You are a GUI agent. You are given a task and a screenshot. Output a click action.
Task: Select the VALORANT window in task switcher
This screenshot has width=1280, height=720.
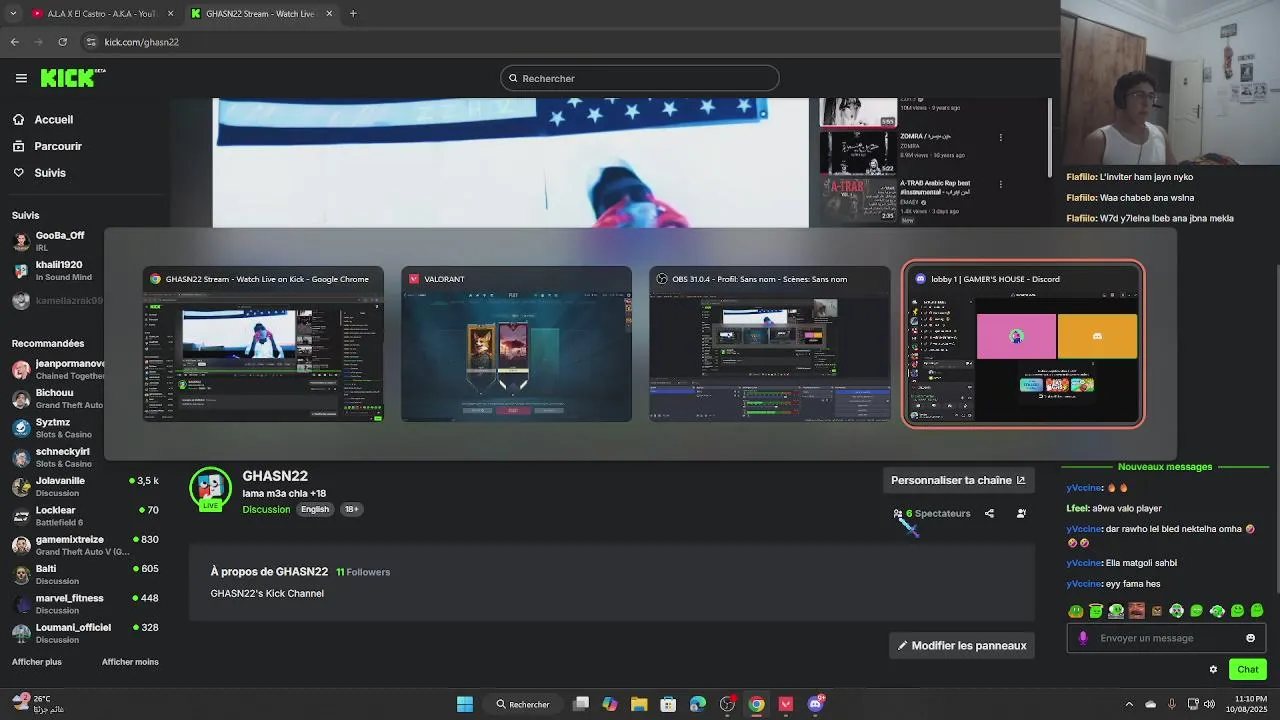pyautogui.click(x=516, y=344)
